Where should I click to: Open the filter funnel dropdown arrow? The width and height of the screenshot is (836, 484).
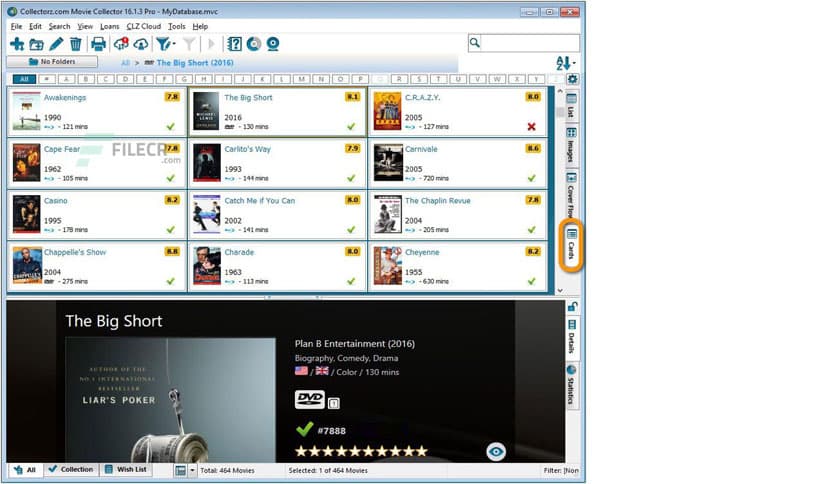[x=174, y=44]
